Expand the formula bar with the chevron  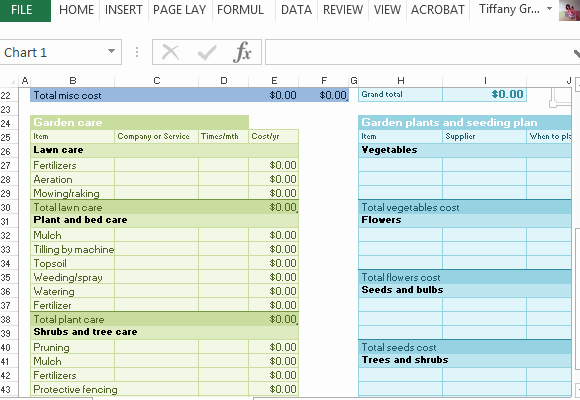(576, 54)
